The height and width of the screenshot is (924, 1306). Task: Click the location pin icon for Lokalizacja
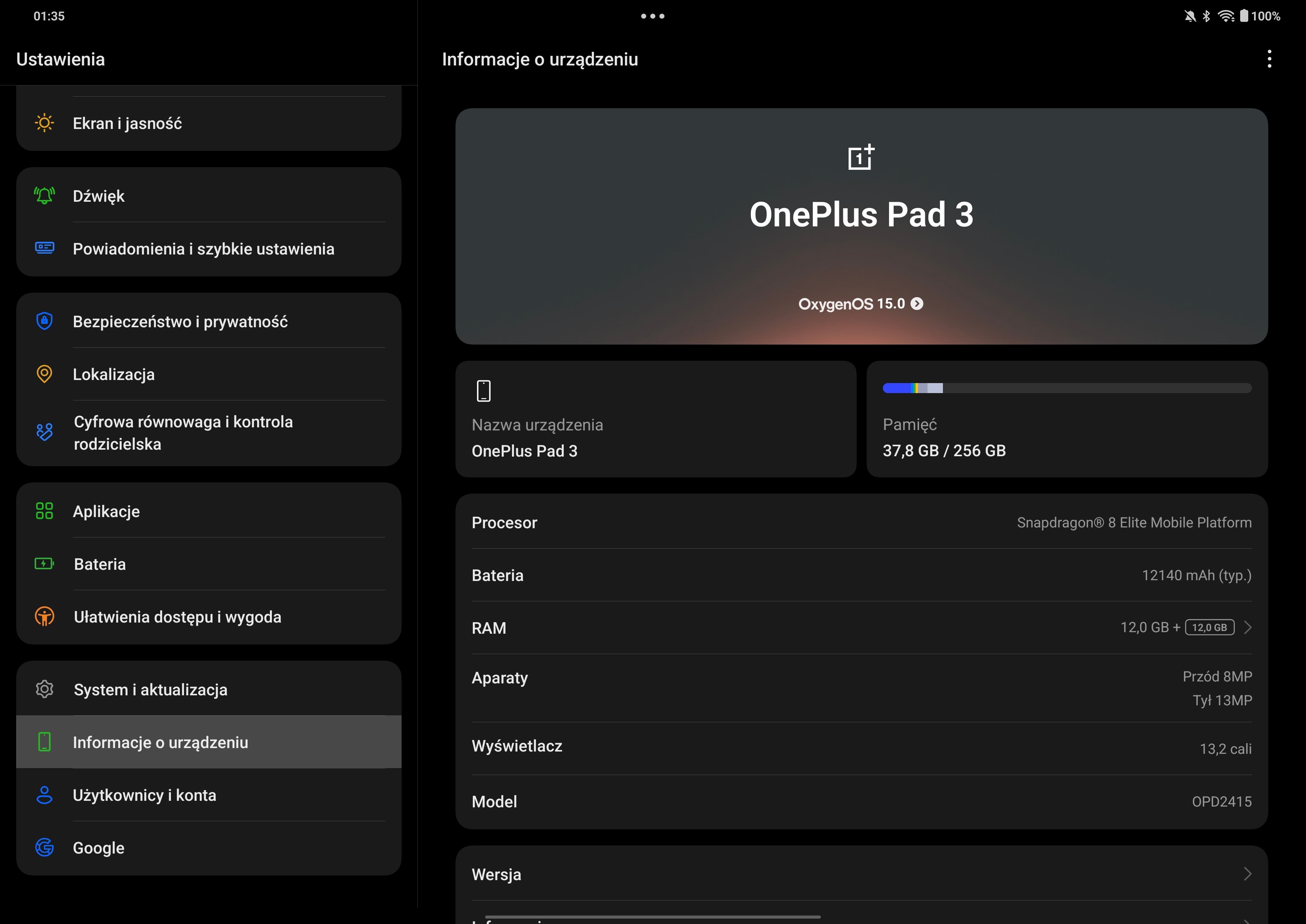[x=44, y=374]
